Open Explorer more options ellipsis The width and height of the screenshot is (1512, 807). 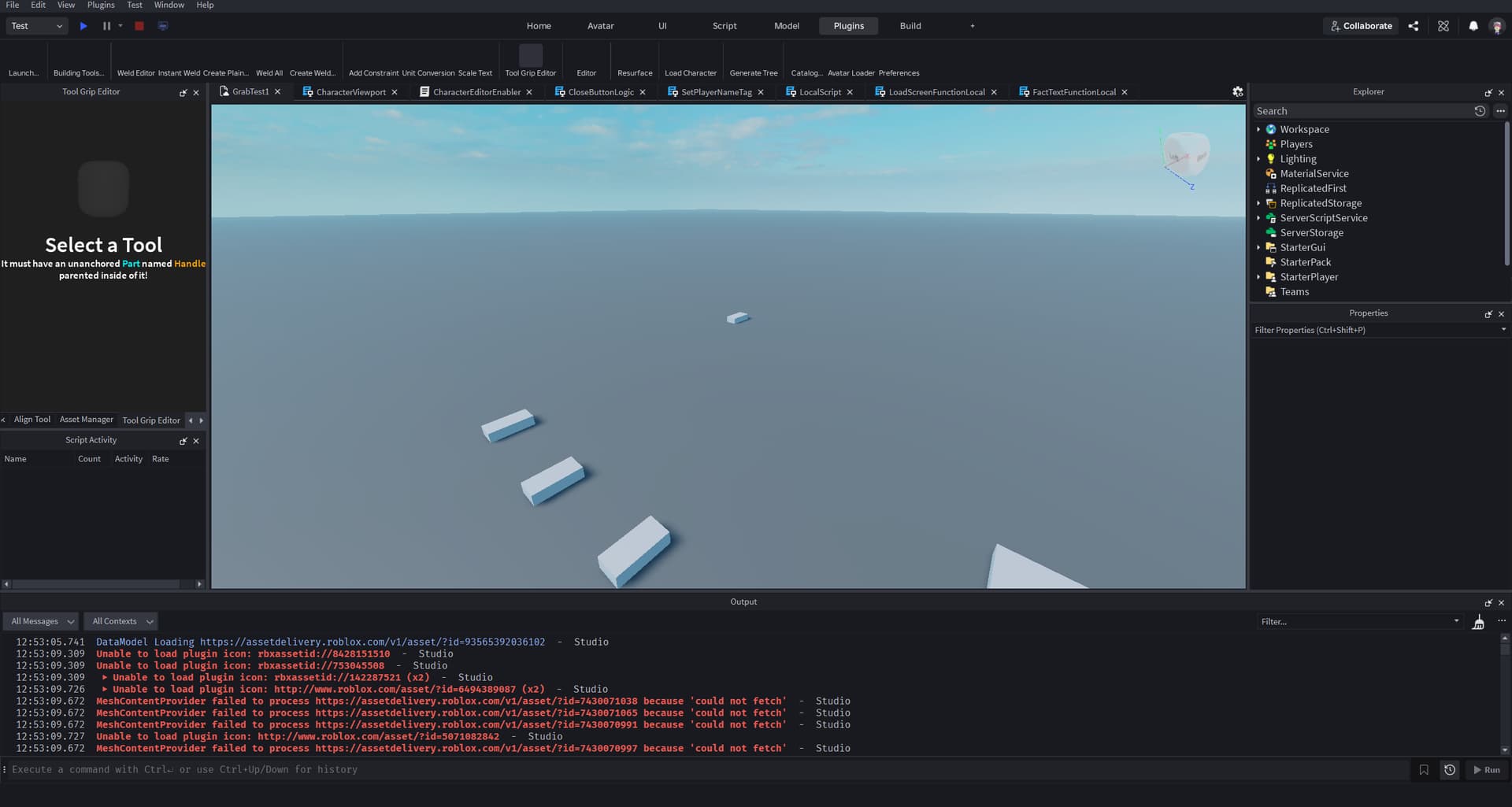(x=1500, y=111)
